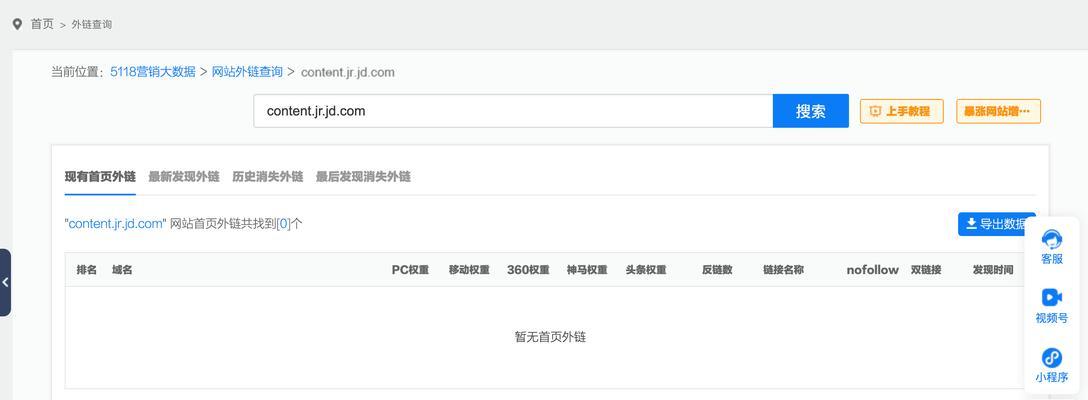
Task: Click content.jr.jd.com text in breadcrumb
Action: tap(348, 72)
